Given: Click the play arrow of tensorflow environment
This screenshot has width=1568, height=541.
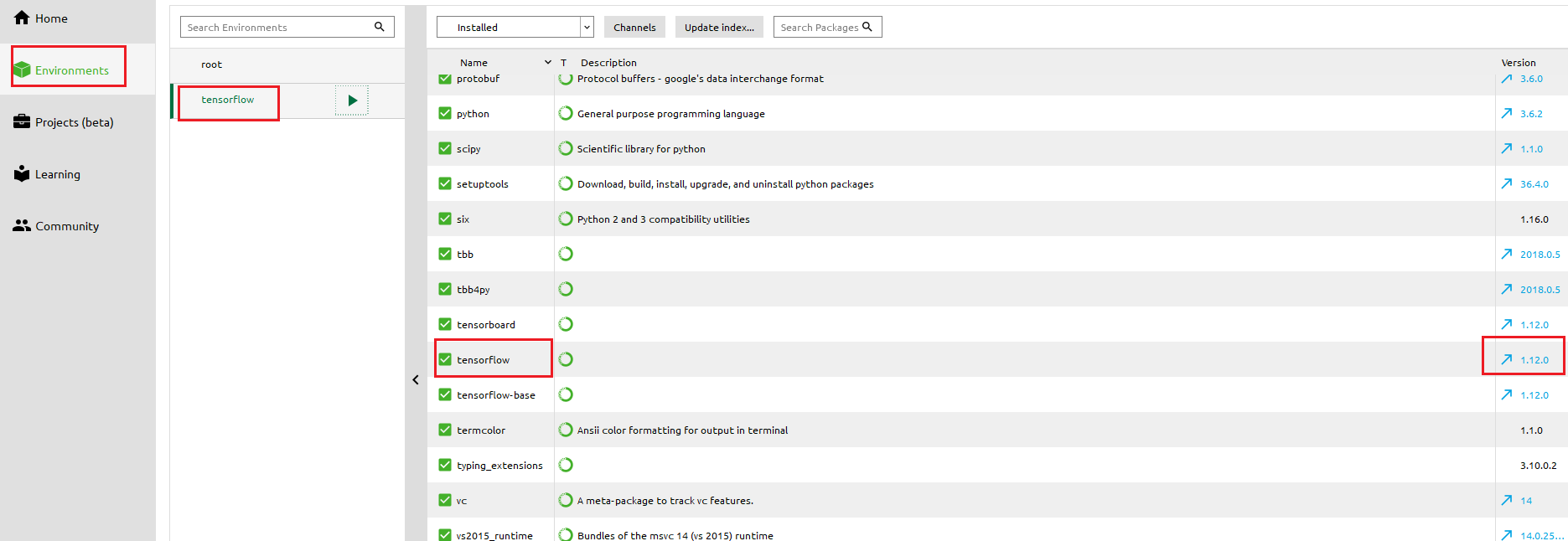Looking at the screenshot, I should pos(352,100).
